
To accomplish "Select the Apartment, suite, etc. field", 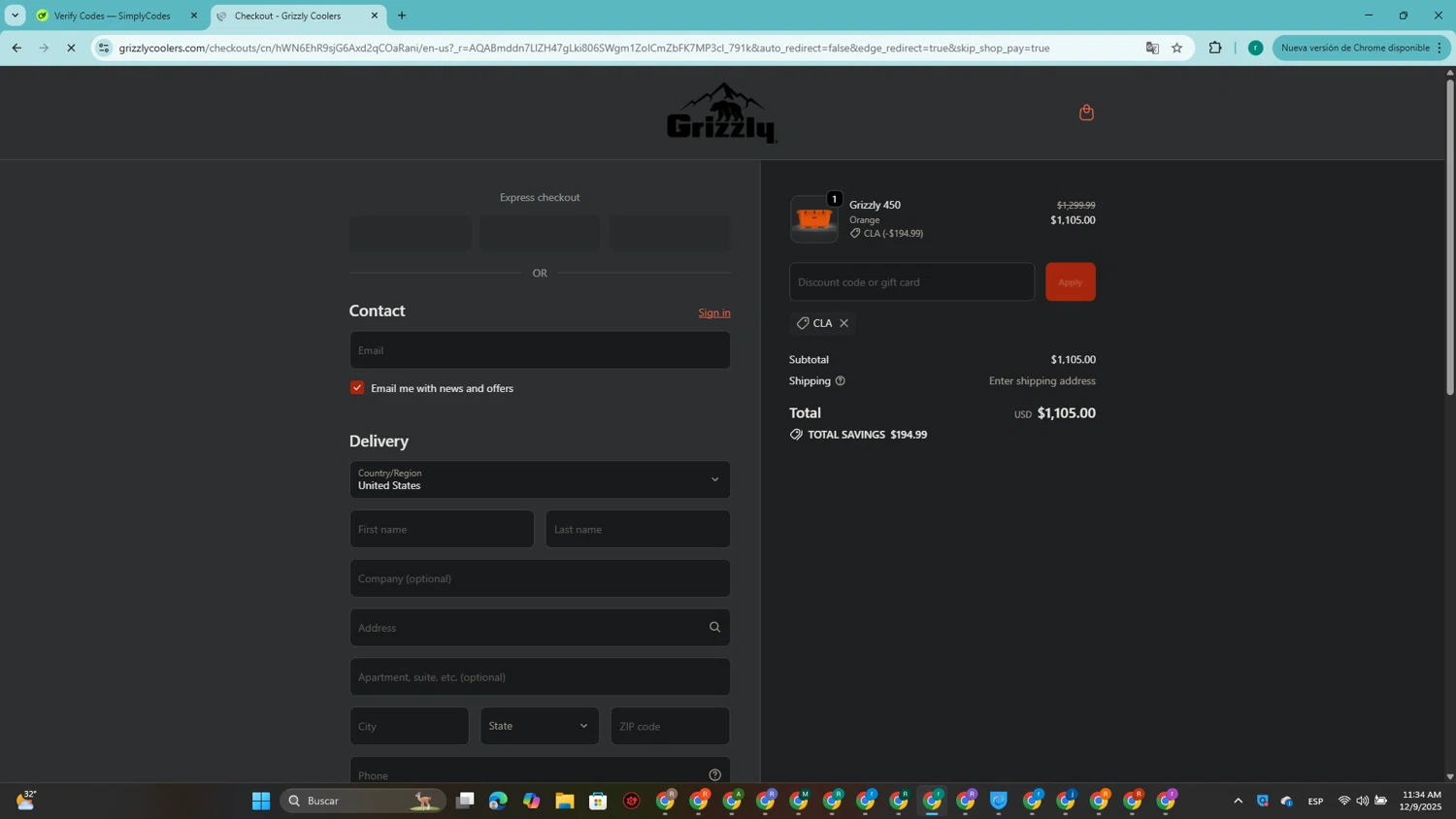I will 540,676.
